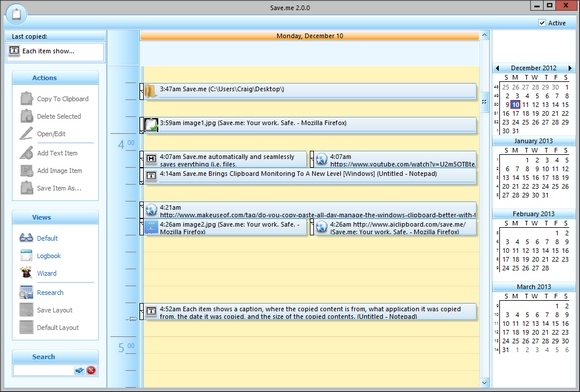Select the 3:47am Save.me Desktop entry
Viewport: 580px width, 392px height.
[x=310, y=91]
